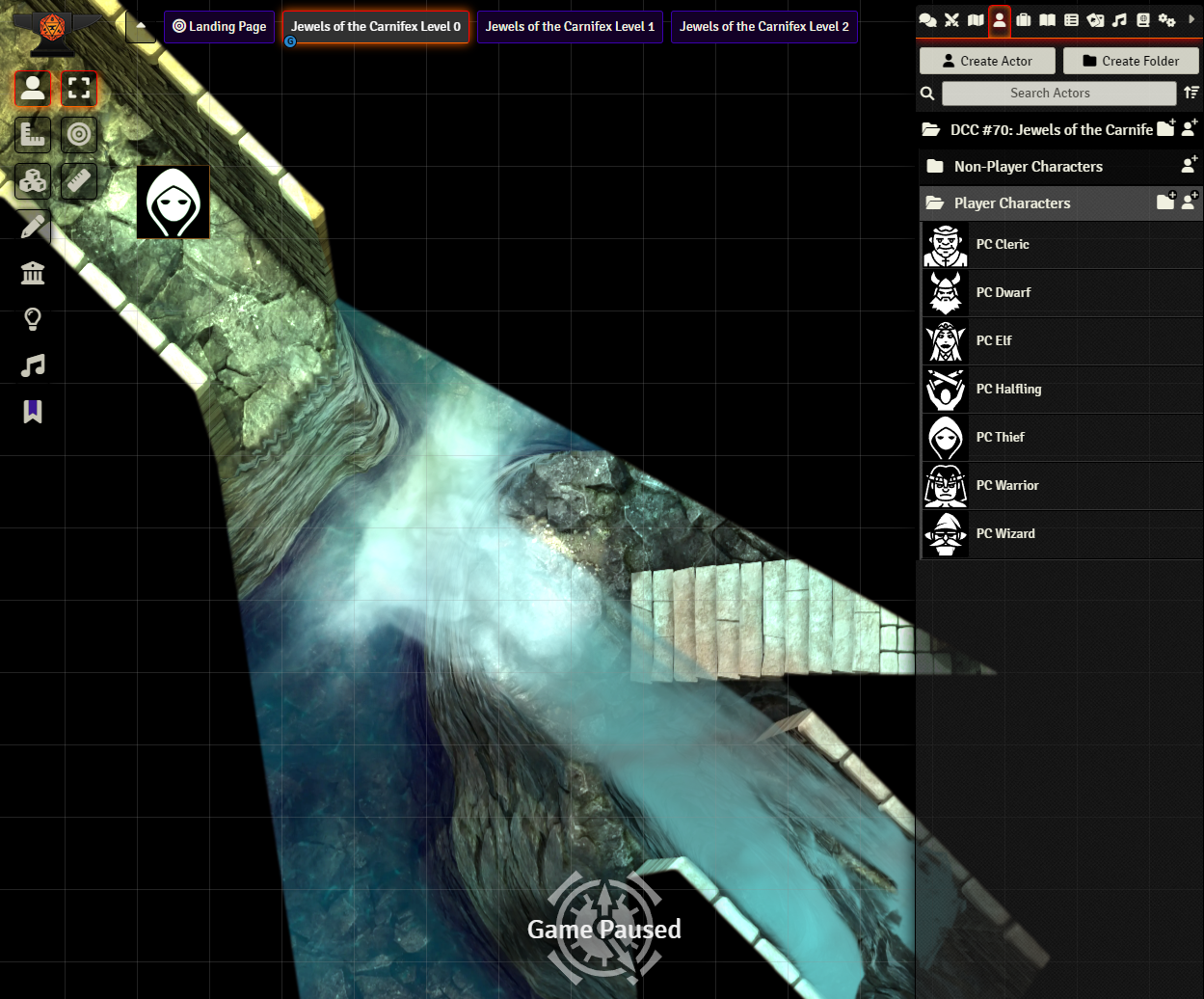This screenshot has width=1204, height=999.
Task: Open the Compendium Packs atlas icon
Action: click(x=1143, y=19)
